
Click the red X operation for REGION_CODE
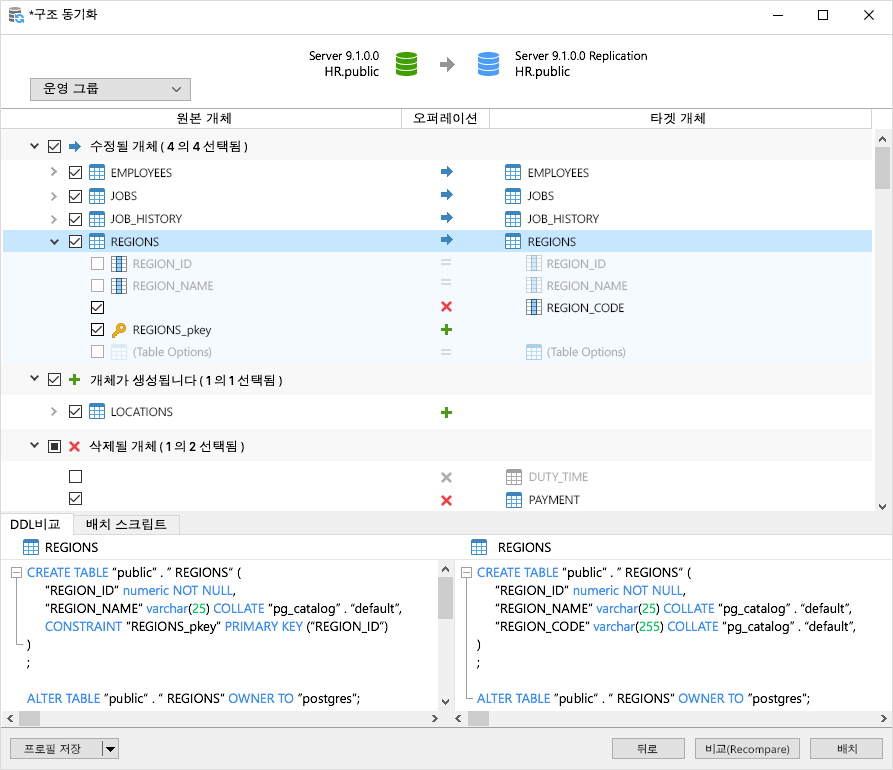(446, 308)
